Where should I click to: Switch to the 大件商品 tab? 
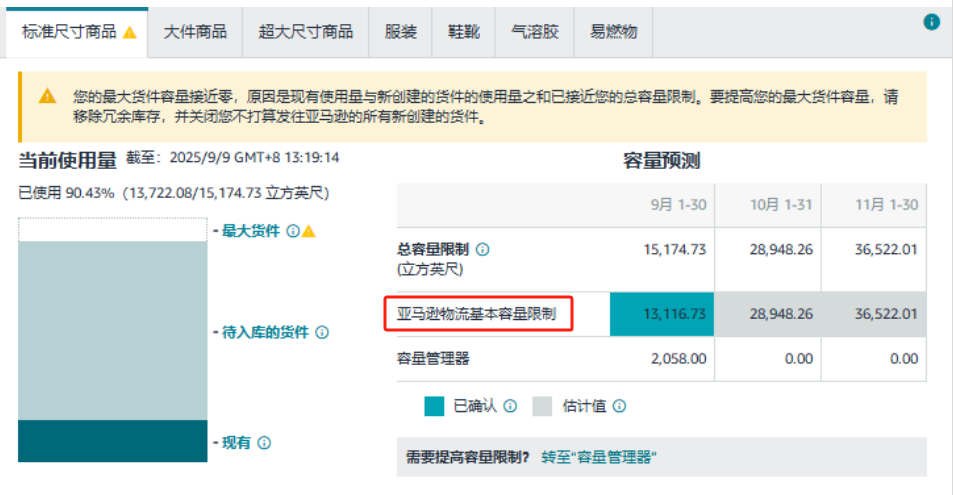[x=195, y=32]
